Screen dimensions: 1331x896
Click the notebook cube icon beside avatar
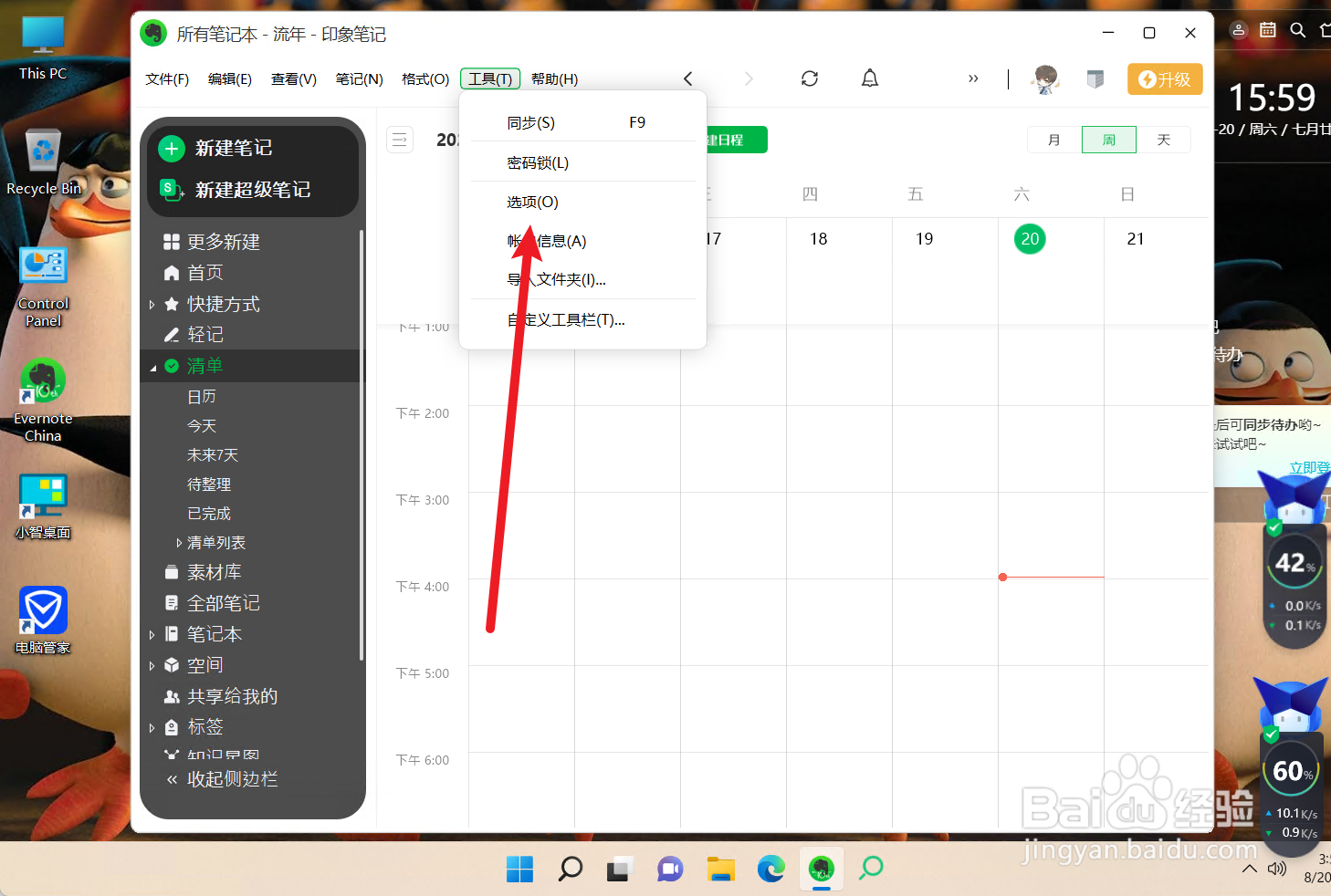pos(1095,79)
